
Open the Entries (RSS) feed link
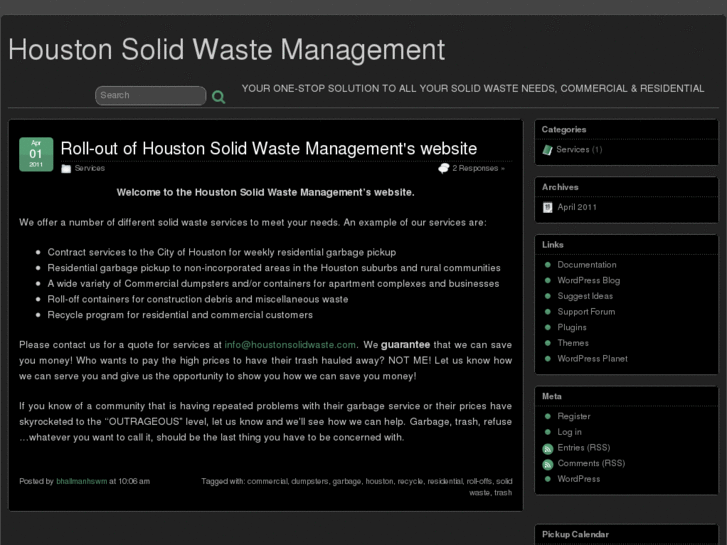pyautogui.click(x=583, y=448)
